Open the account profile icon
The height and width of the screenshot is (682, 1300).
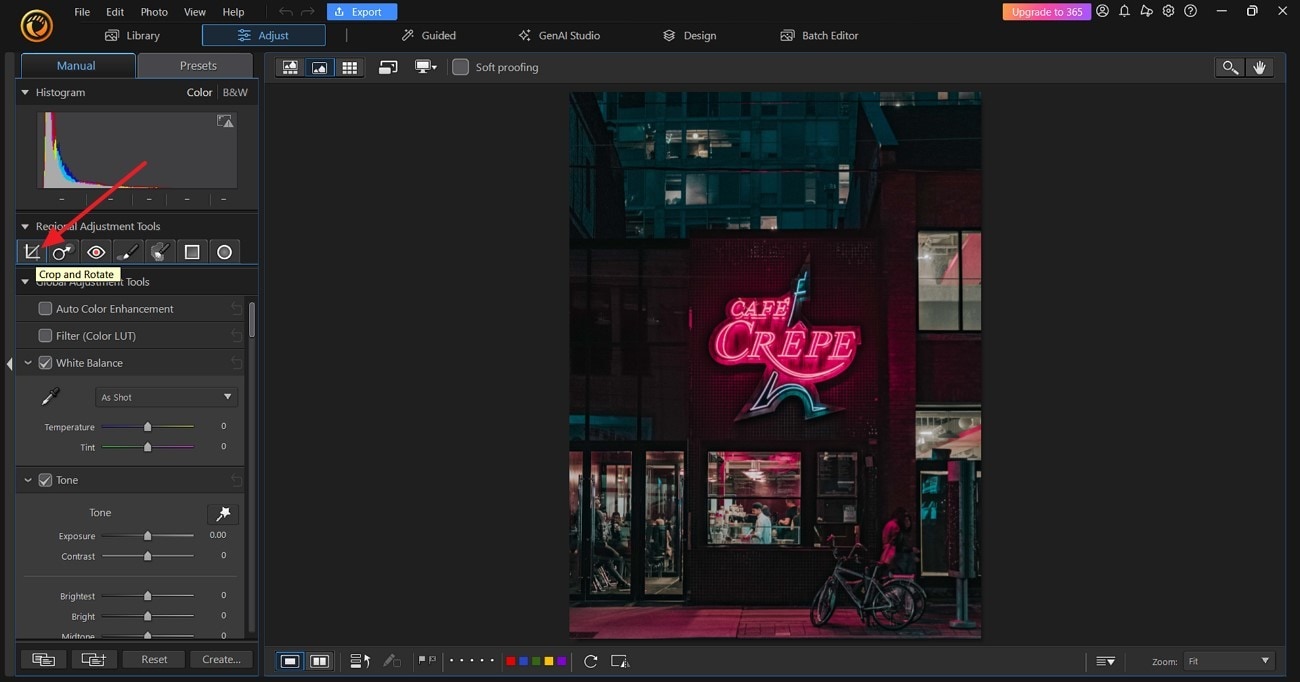click(1102, 11)
